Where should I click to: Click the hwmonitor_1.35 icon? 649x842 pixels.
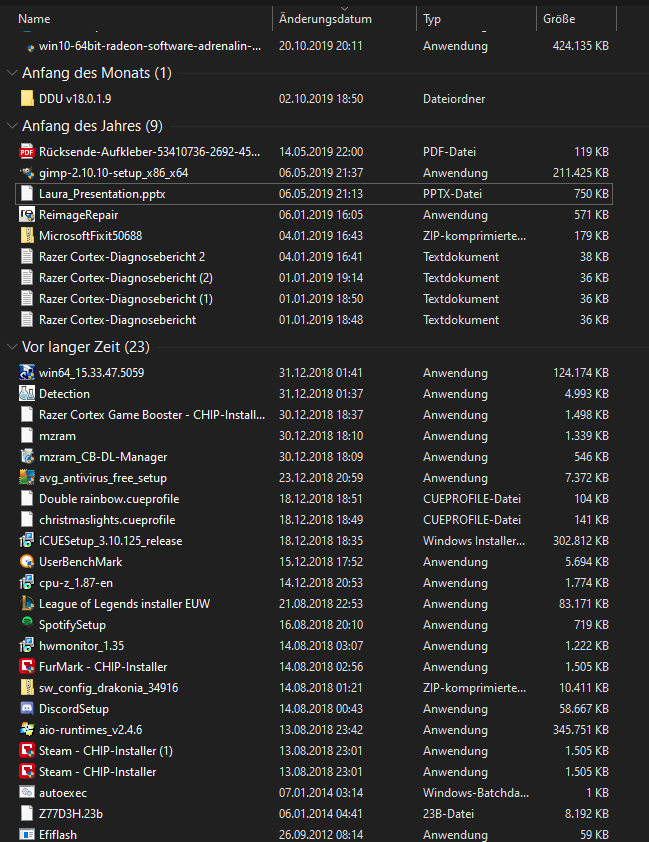pyautogui.click(x=27, y=645)
